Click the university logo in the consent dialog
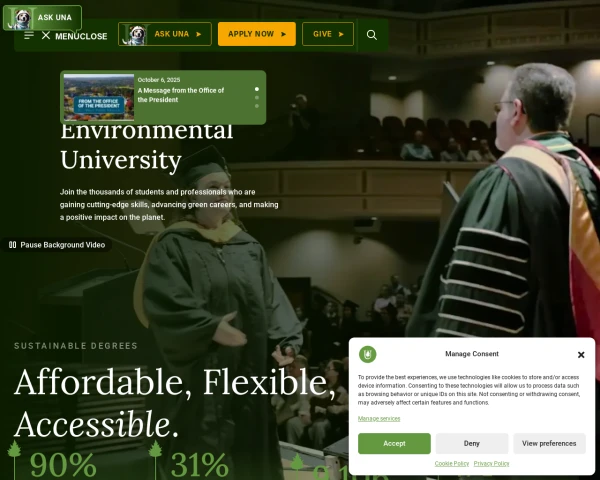The width and height of the screenshot is (600, 480). pos(368,354)
